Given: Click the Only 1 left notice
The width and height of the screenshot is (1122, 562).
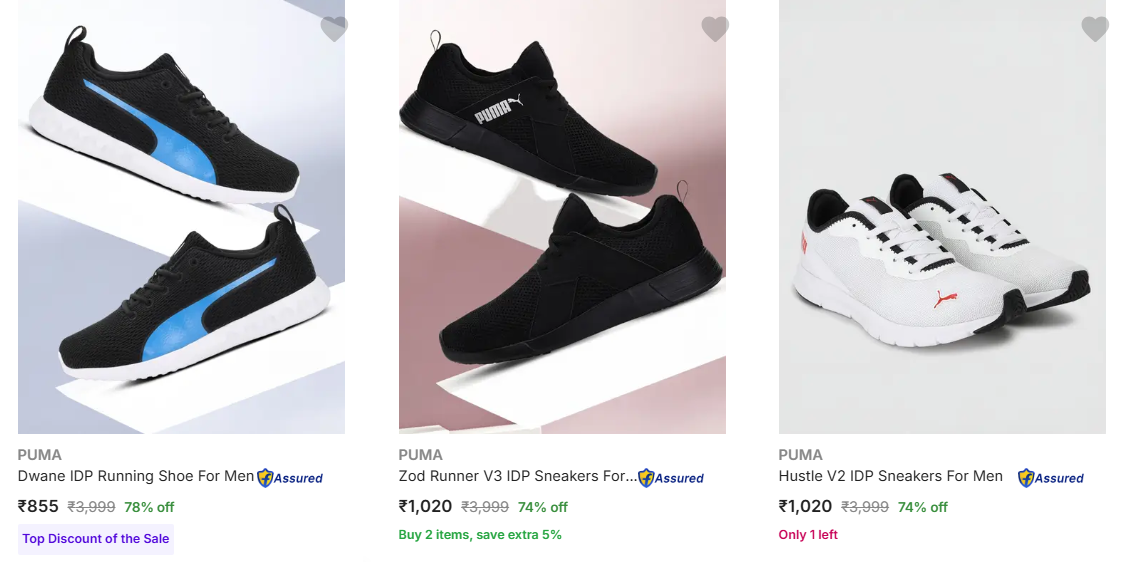Looking at the screenshot, I should coord(808,535).
